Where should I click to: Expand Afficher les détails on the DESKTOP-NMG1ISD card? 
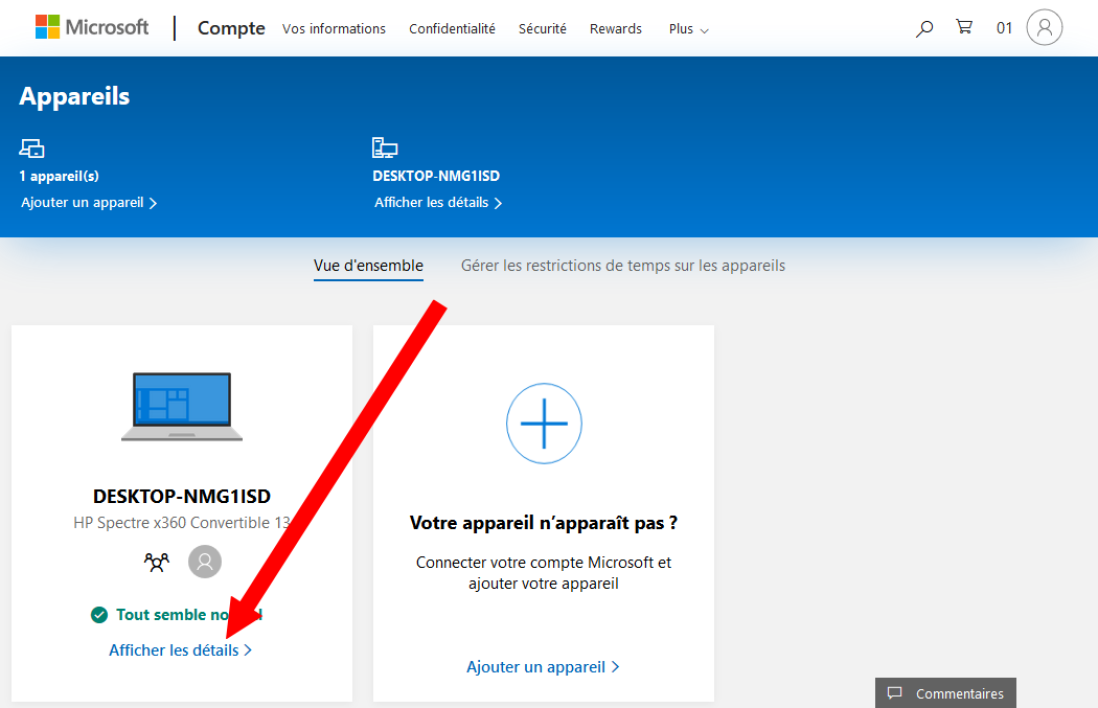(180, 649)
